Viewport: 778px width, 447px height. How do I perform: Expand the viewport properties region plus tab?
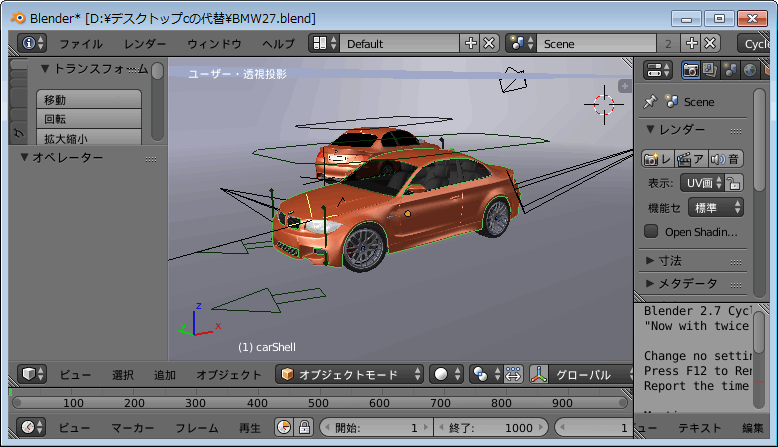(625, 86)
